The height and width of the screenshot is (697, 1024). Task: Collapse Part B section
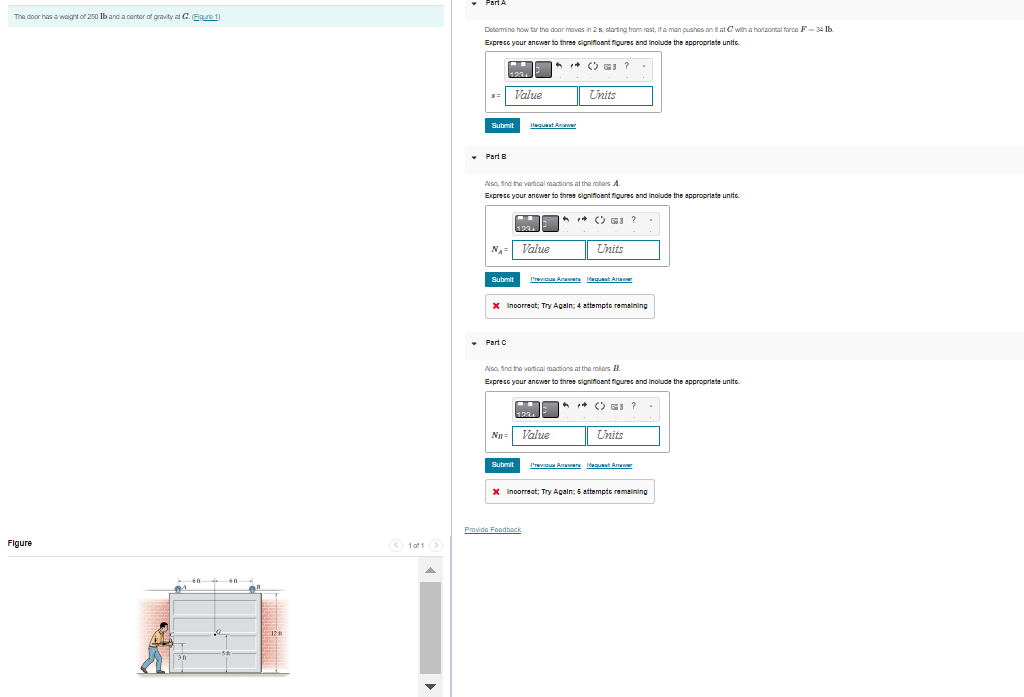(x=474, y=157)
